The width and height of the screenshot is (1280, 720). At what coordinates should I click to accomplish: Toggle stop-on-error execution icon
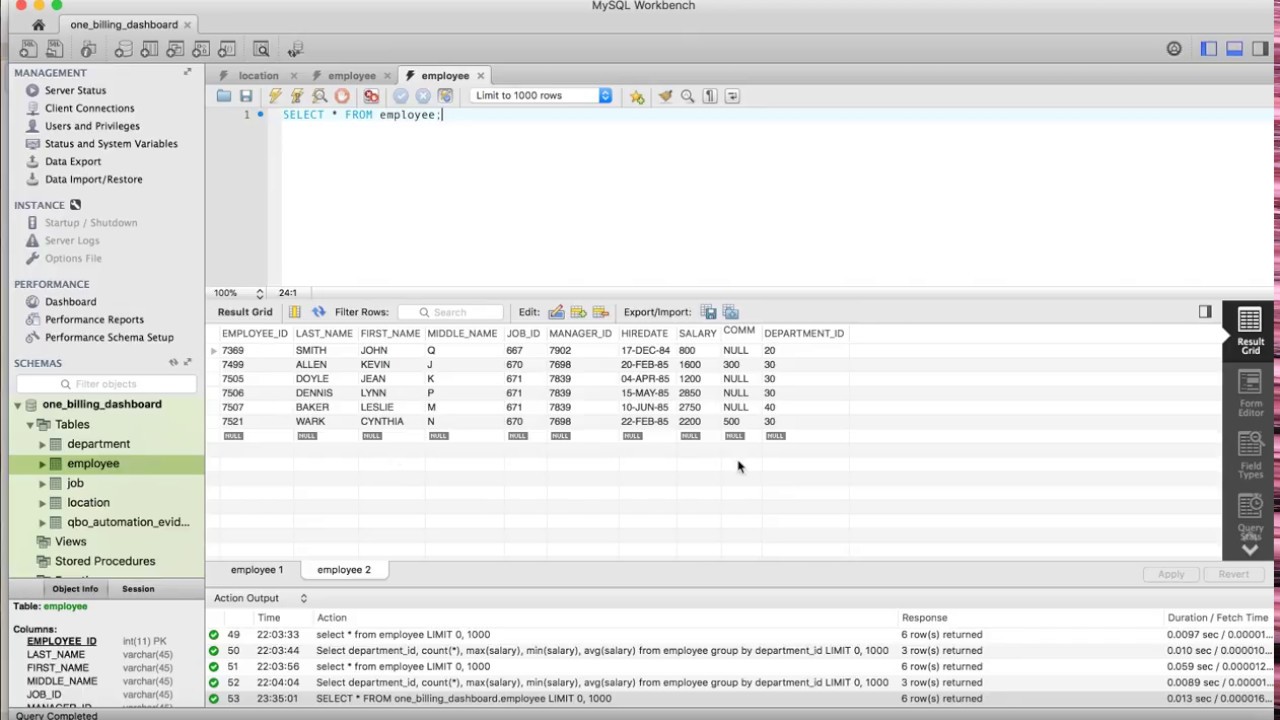[x=371, y=96]
